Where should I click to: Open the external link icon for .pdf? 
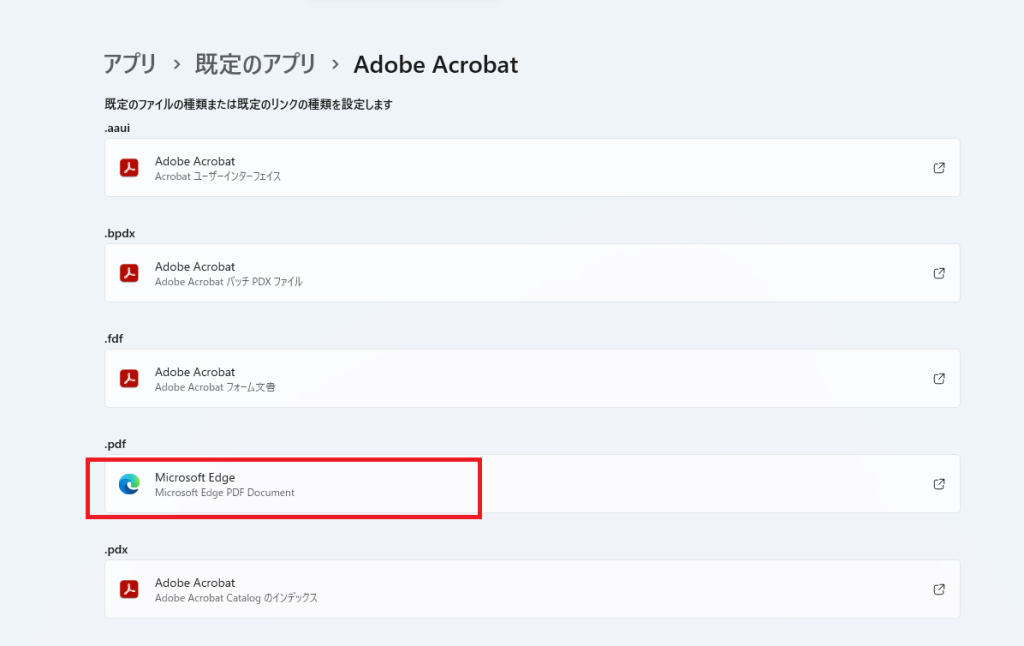[x=939, y=484]
